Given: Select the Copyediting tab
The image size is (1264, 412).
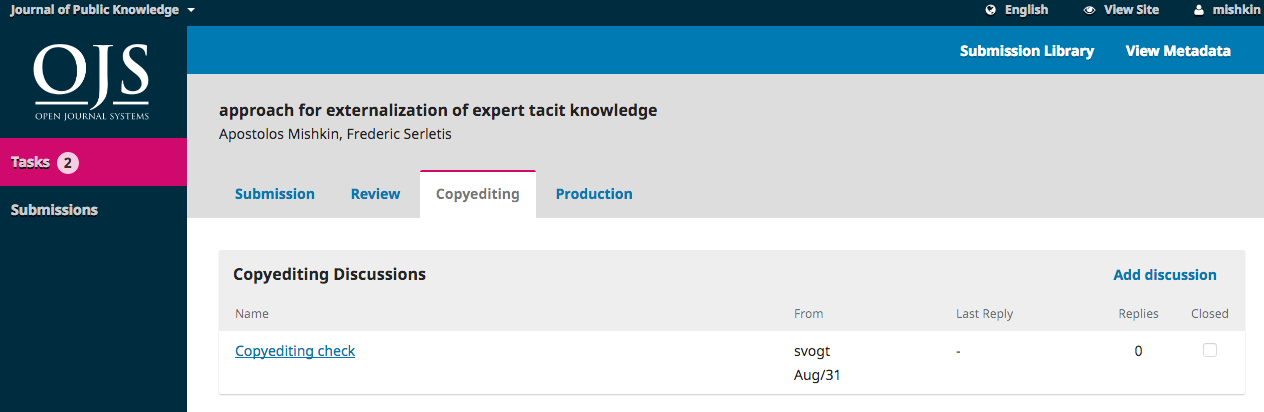Looking at the screenshot, I should [x=478, y=194].
